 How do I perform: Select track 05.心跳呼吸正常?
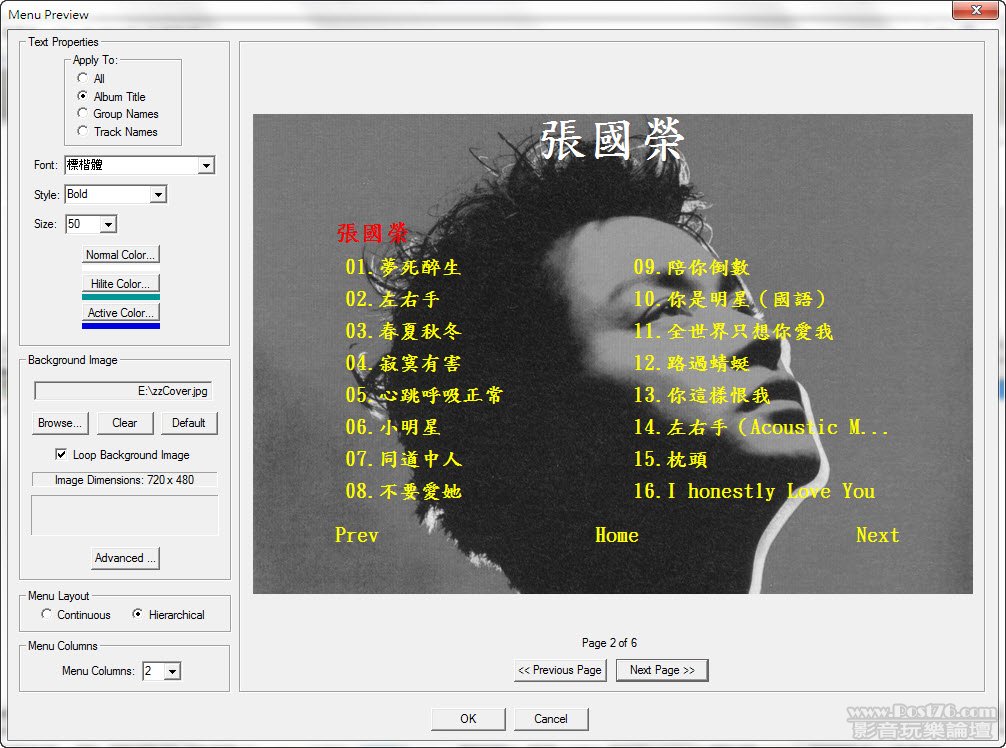click(424, 395)
